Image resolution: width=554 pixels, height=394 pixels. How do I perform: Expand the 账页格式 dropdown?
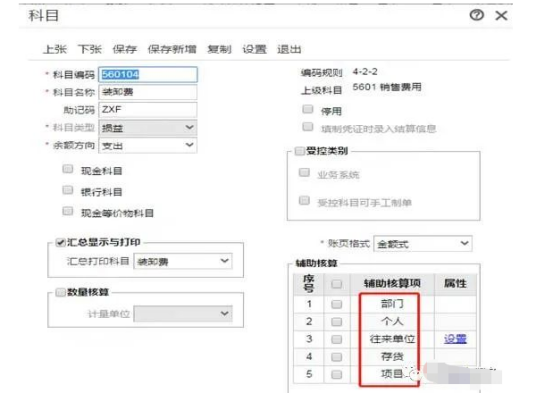tap(423, 243)
